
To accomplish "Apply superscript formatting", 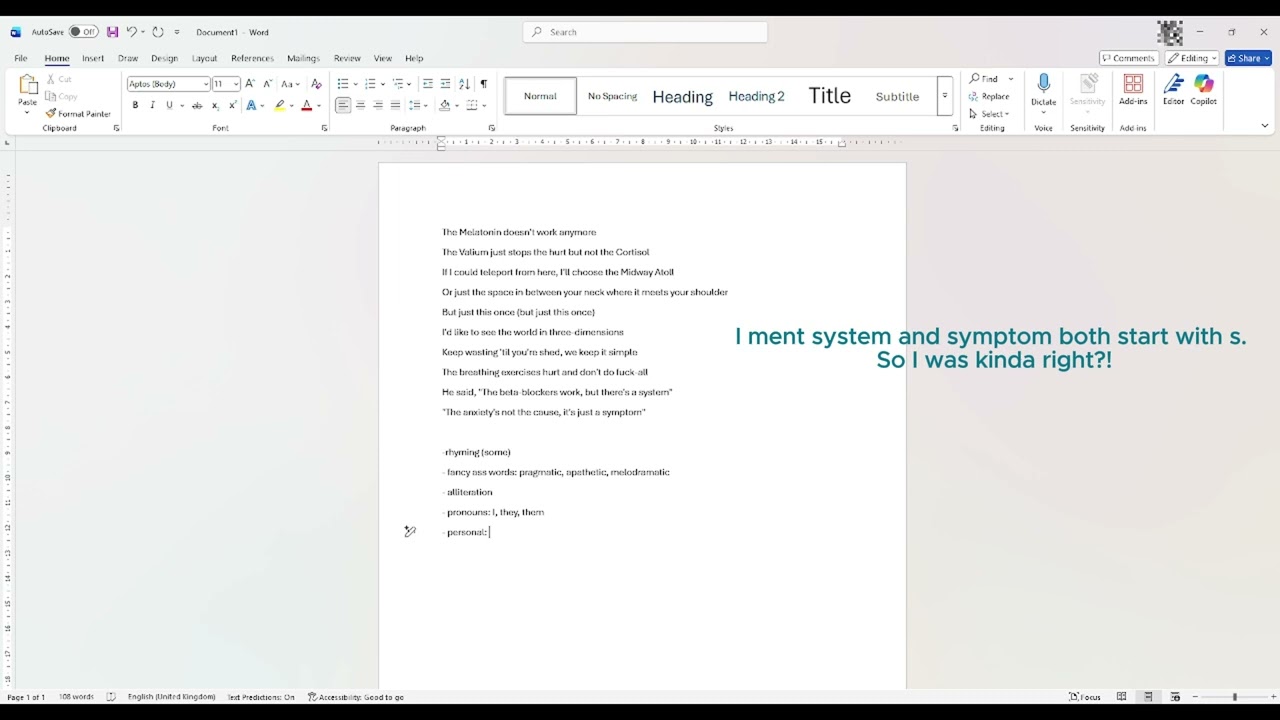I will point(233,105).
